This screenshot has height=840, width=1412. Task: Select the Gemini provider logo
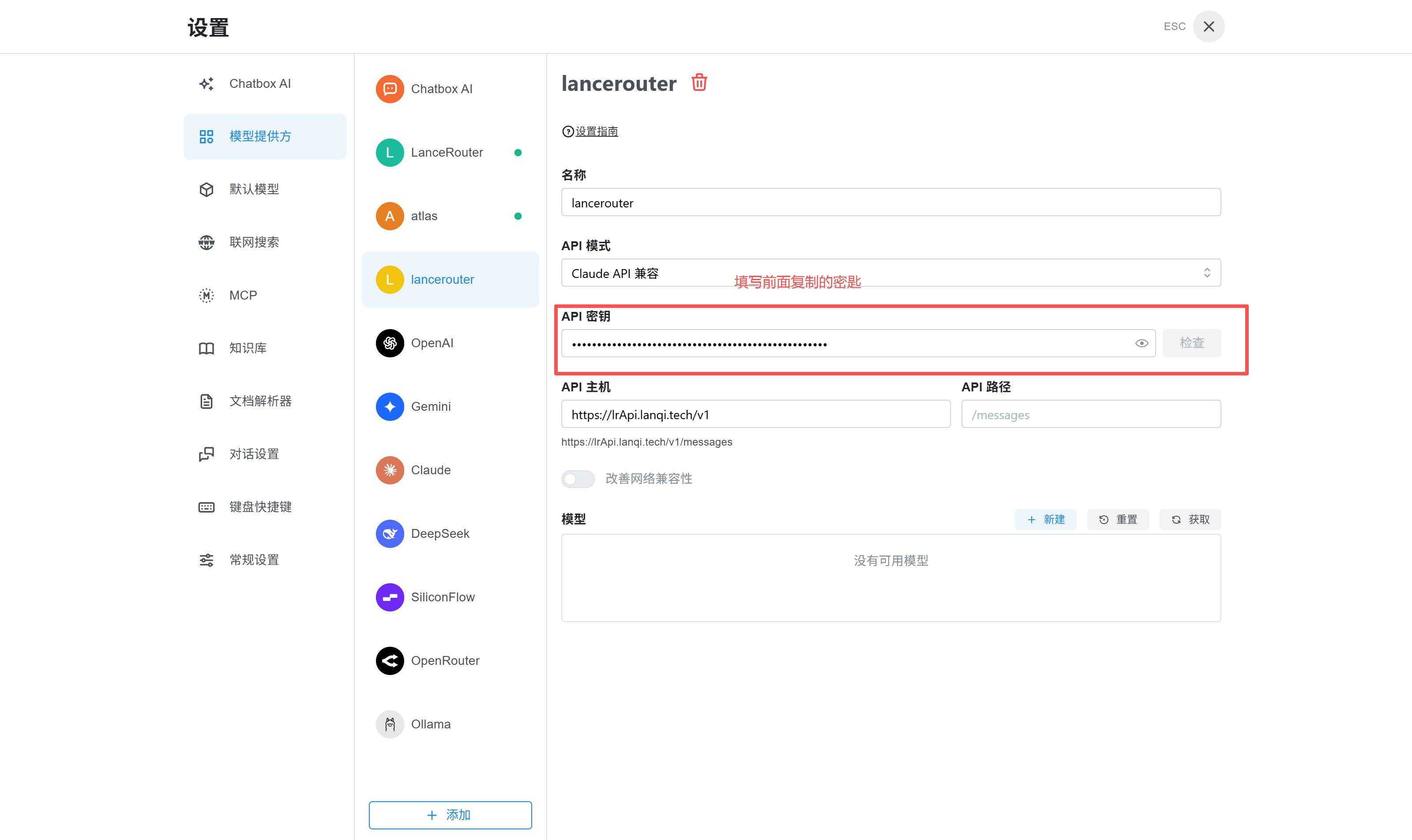coord(390,406)
